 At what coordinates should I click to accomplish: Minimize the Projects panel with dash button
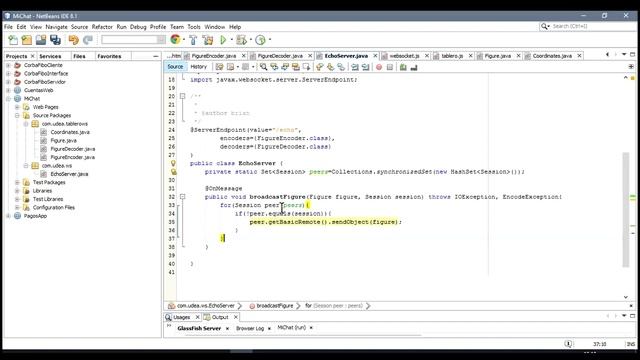(x=156, y=56)
